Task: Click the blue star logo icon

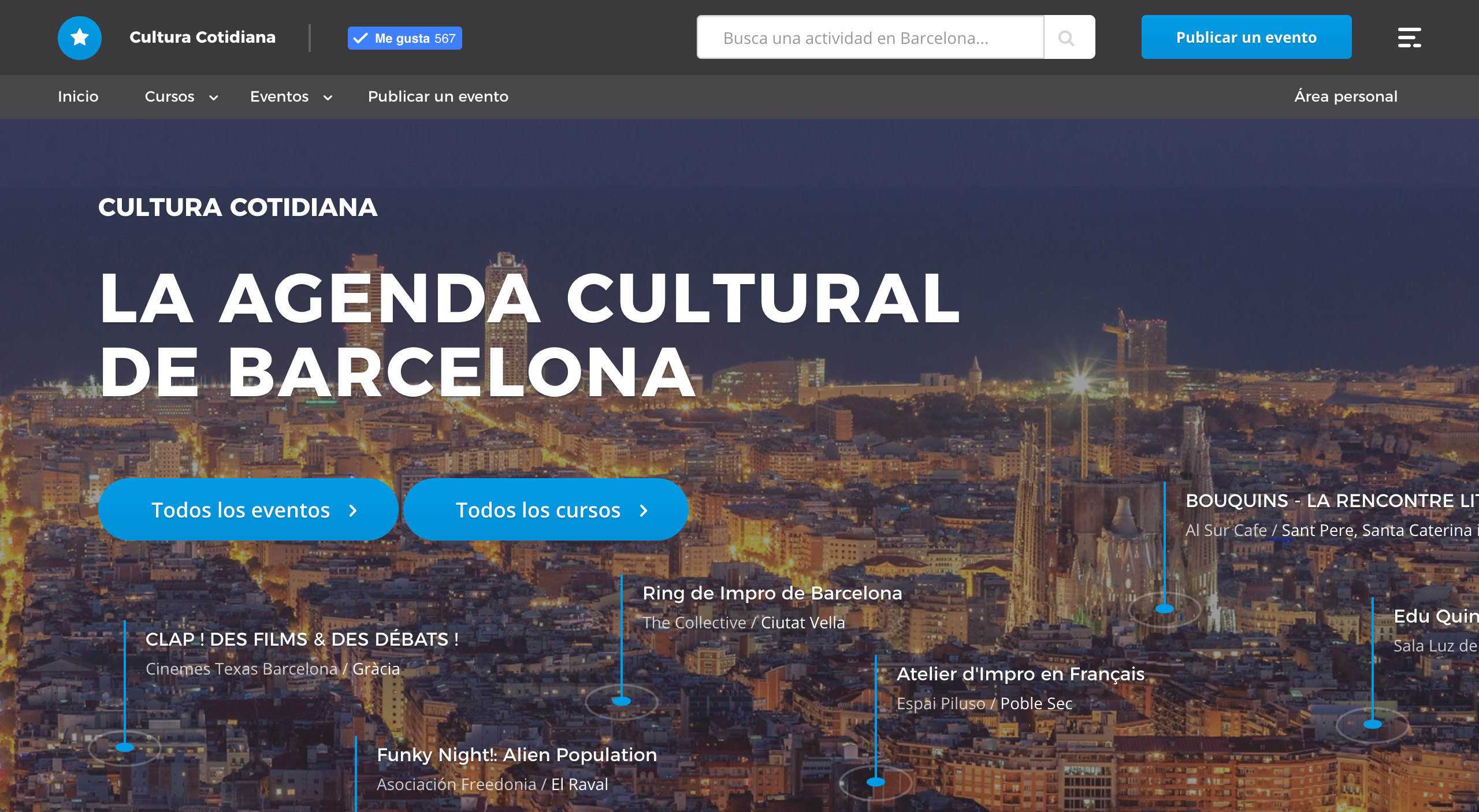Action: (80, 38)
